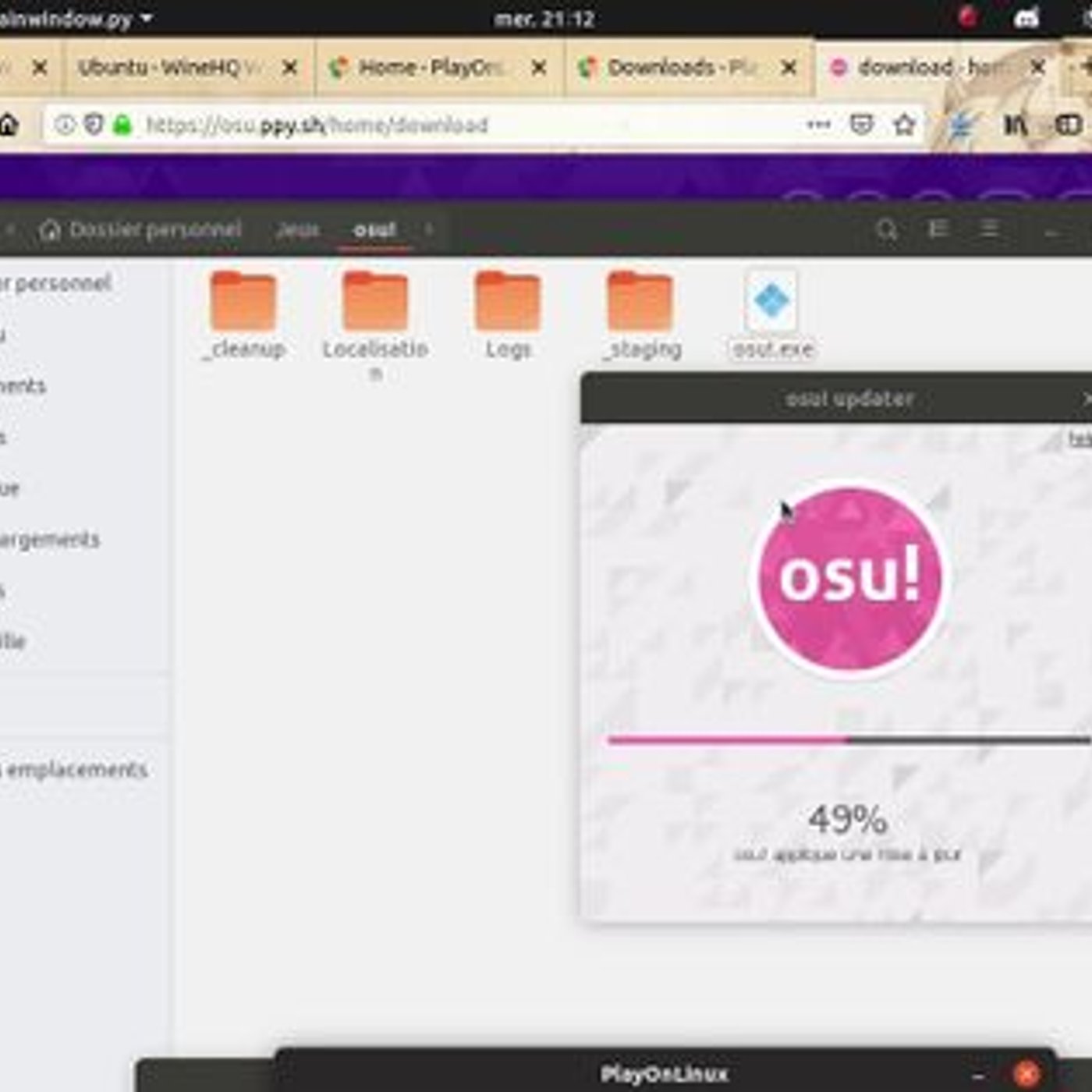Click the green padlock security icon
Image resolution: width=1092 pixels, height=1092 pixels.
tap(122, 125)
